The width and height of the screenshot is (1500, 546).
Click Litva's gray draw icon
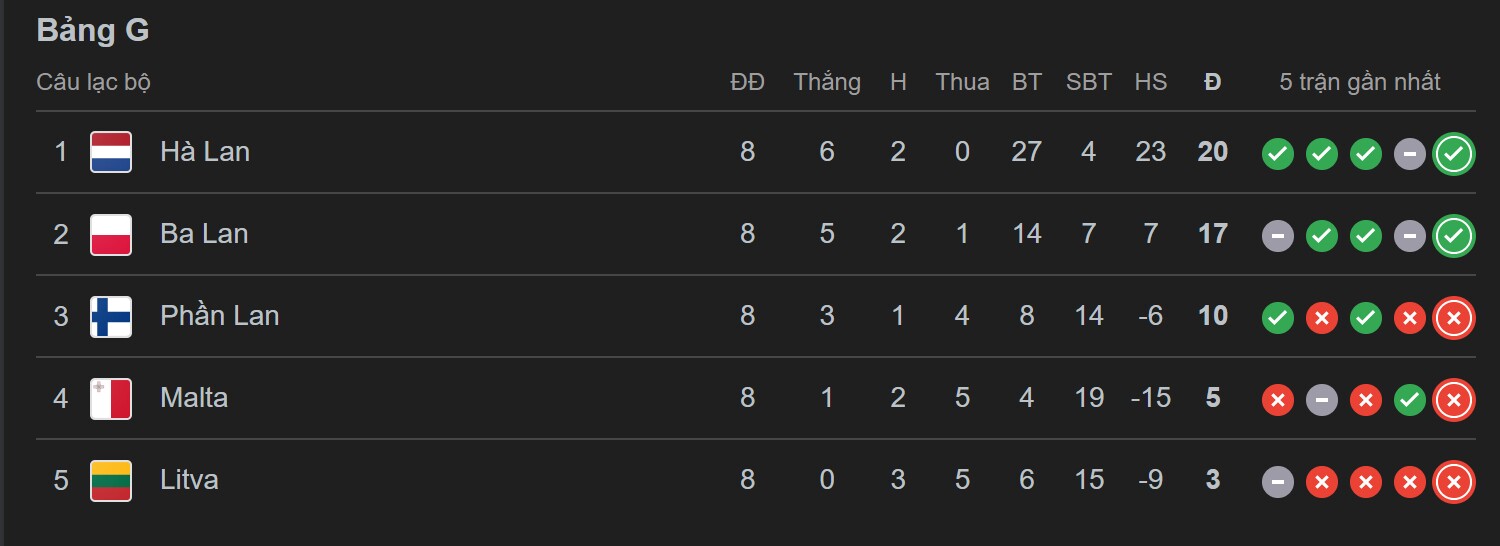pyautogui.click(x=1278, y=482)
